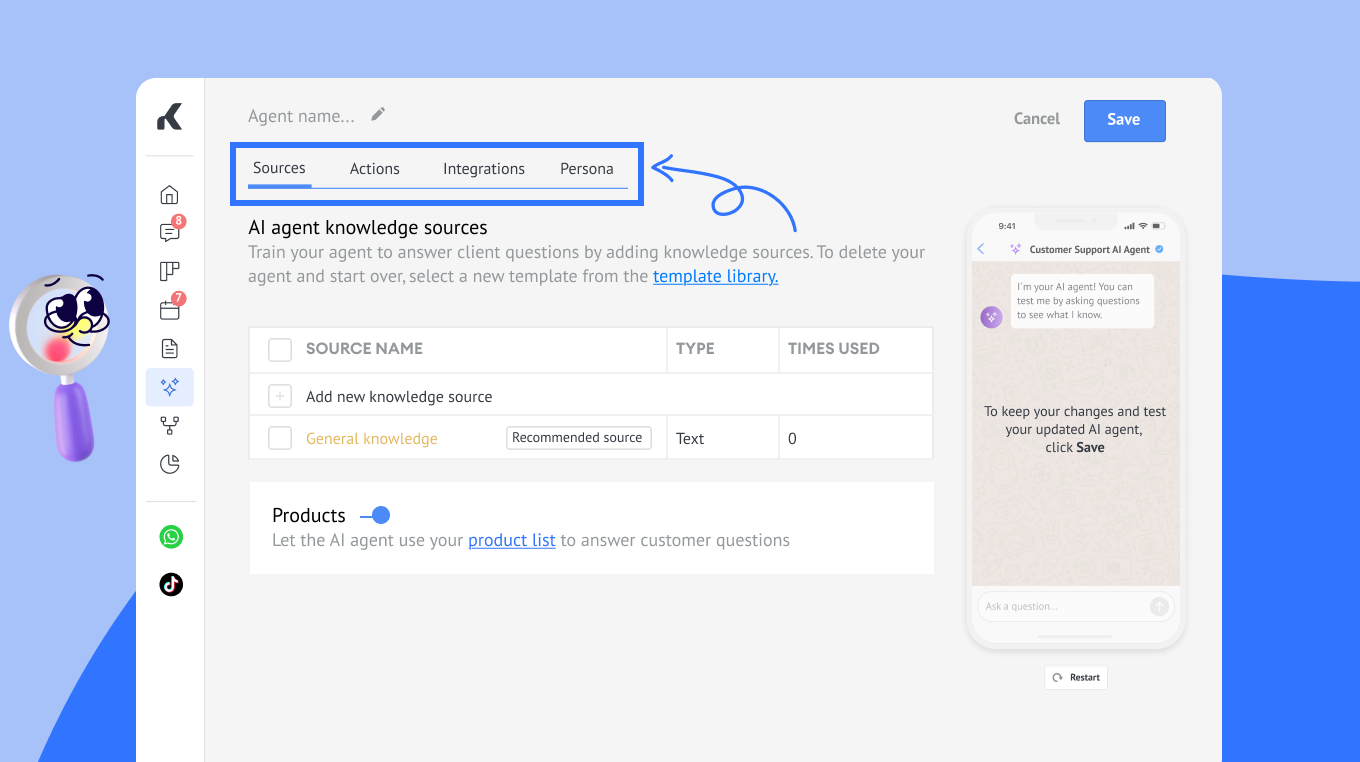Open the calendar icon with 7 badge
1360x762 pixels.
(169, 310)
